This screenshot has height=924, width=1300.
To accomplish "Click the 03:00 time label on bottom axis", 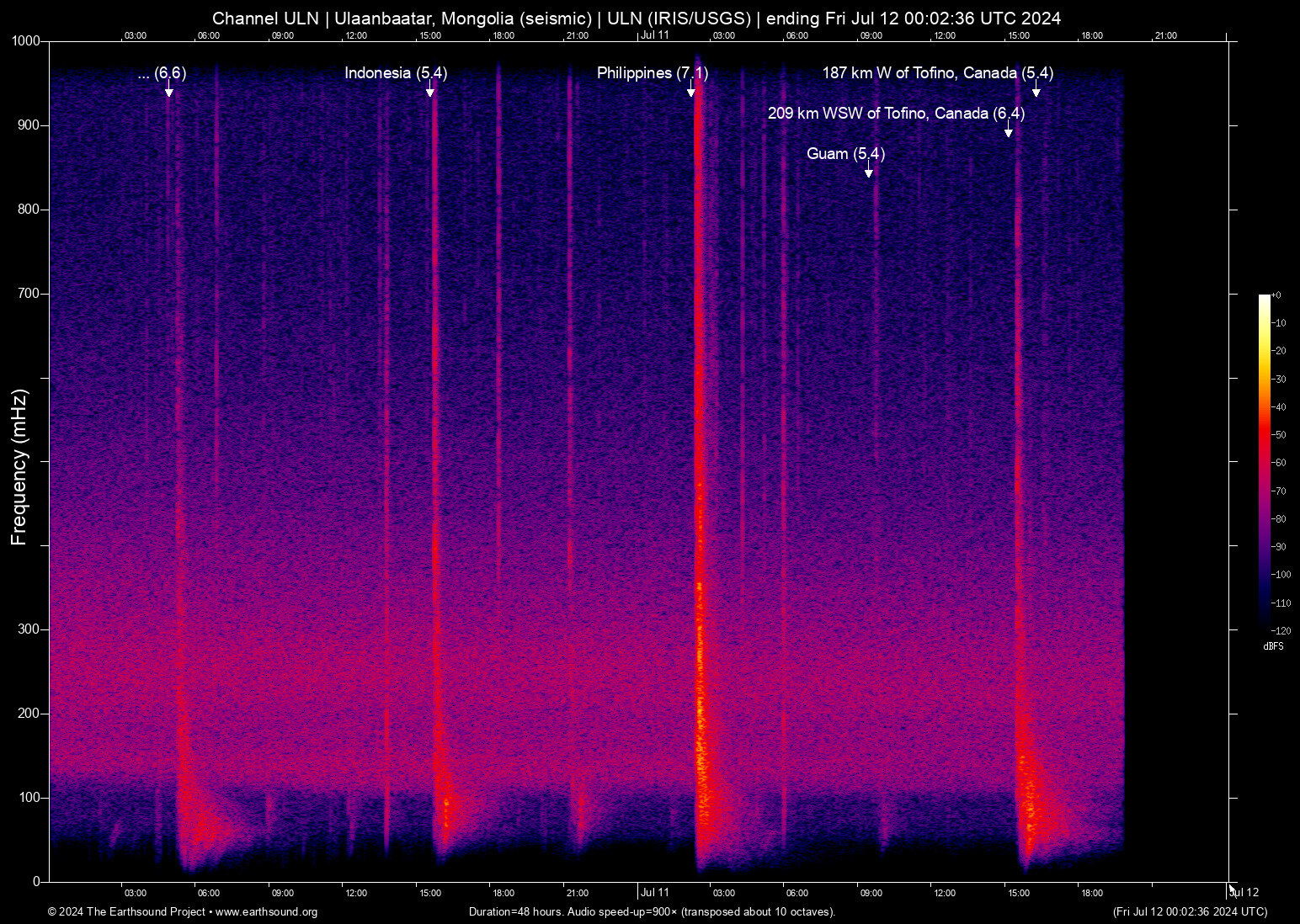I will point(136,893).
